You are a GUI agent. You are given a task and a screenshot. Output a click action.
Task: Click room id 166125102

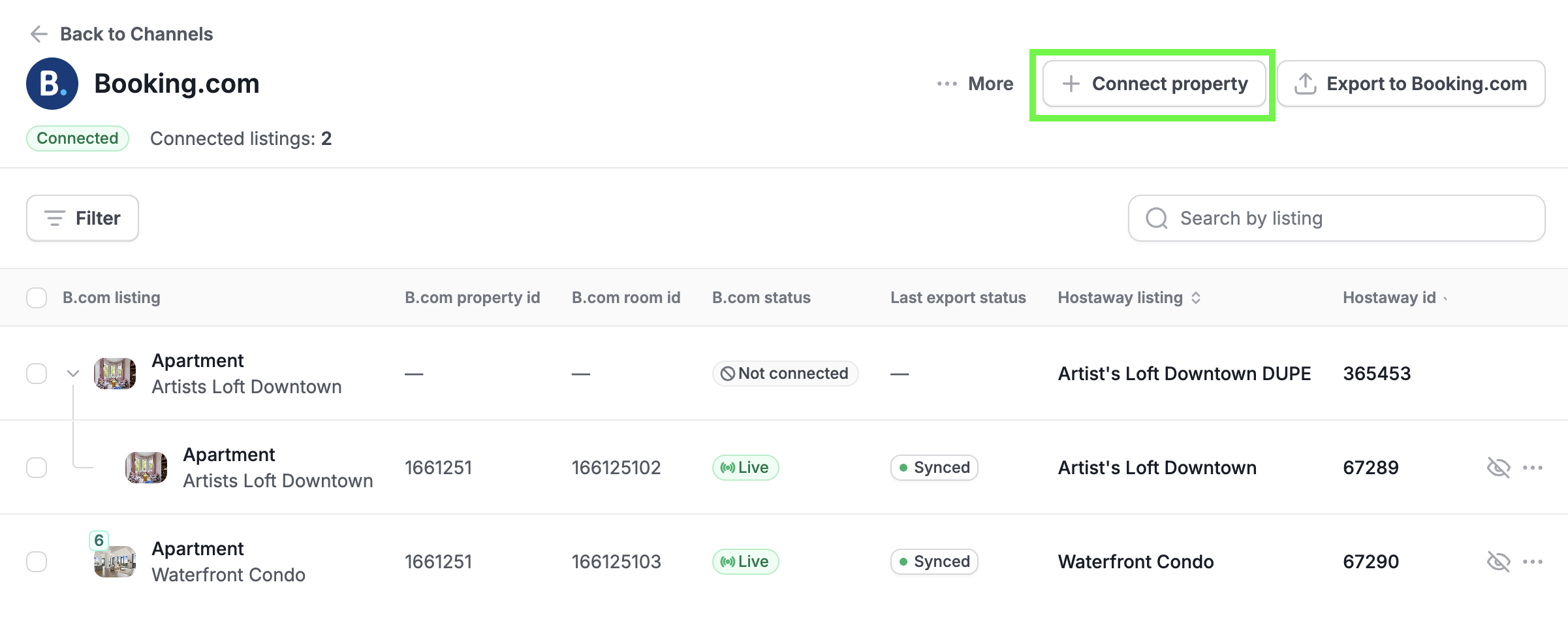point(616,468)
